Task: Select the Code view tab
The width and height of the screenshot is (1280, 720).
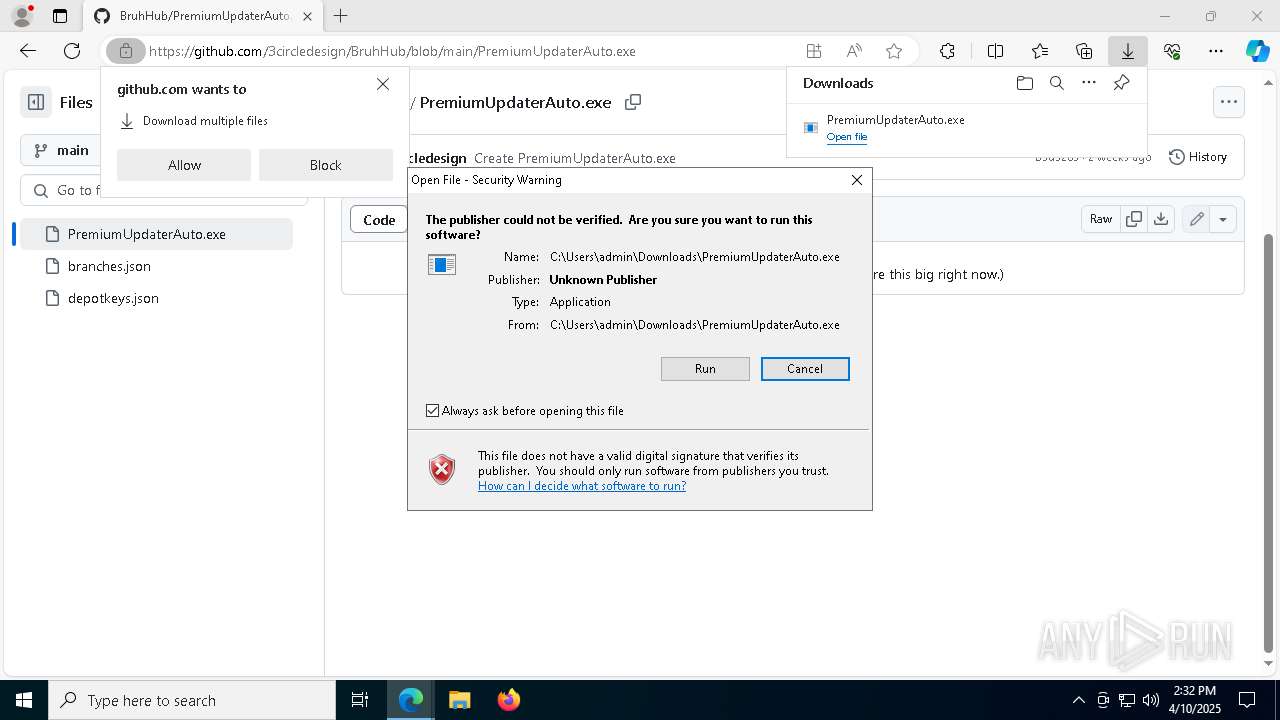Action: [x=379, y=220]
